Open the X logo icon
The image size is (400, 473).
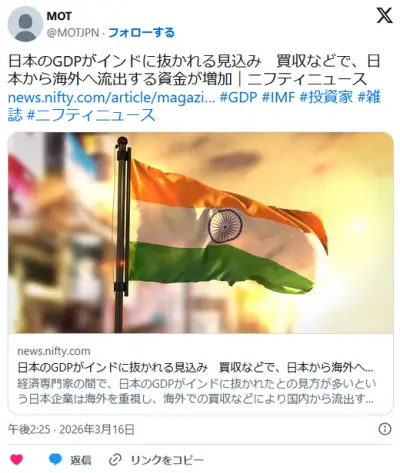pos(384,16)
